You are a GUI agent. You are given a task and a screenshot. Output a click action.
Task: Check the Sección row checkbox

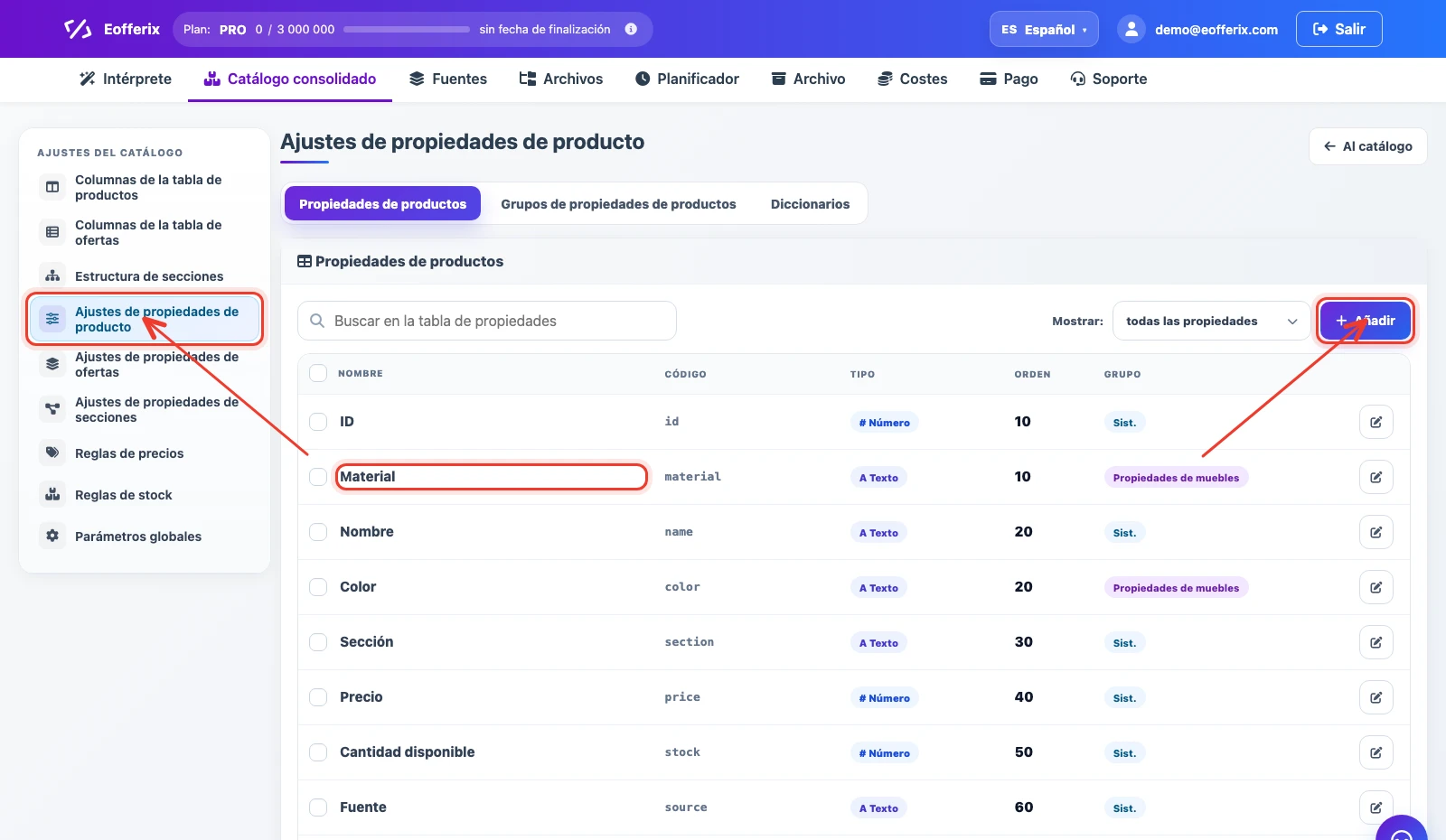[318, 642]
